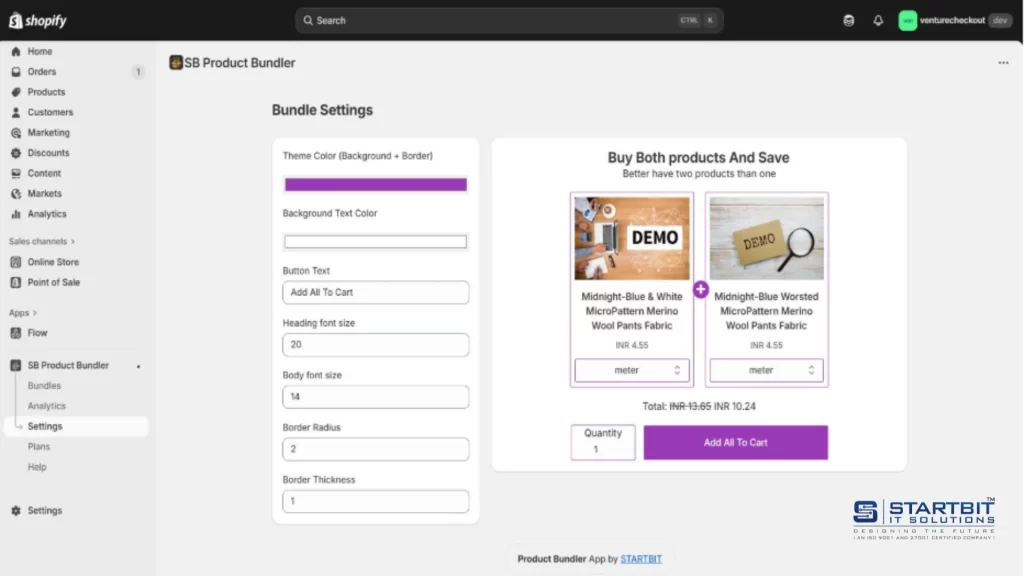The height and width of the screenshot is (576, 1024).
Task: Open the Discounts icon
Action: pos(14,152)
